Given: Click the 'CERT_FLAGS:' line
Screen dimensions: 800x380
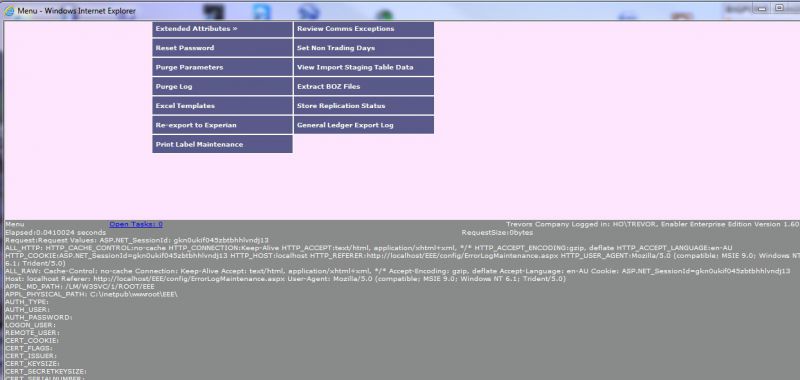Looking at the screenshot, I should click(29, 348).
